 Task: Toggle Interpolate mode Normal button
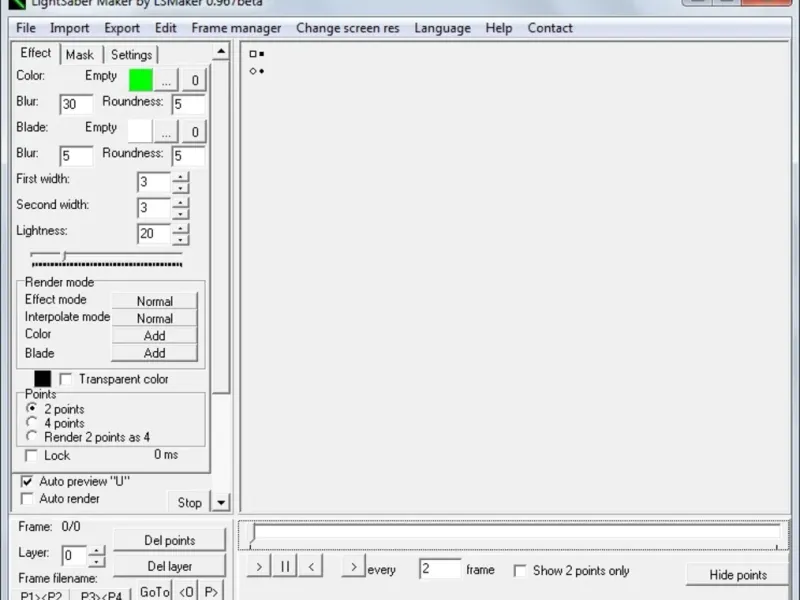click(x=154, y=318)
